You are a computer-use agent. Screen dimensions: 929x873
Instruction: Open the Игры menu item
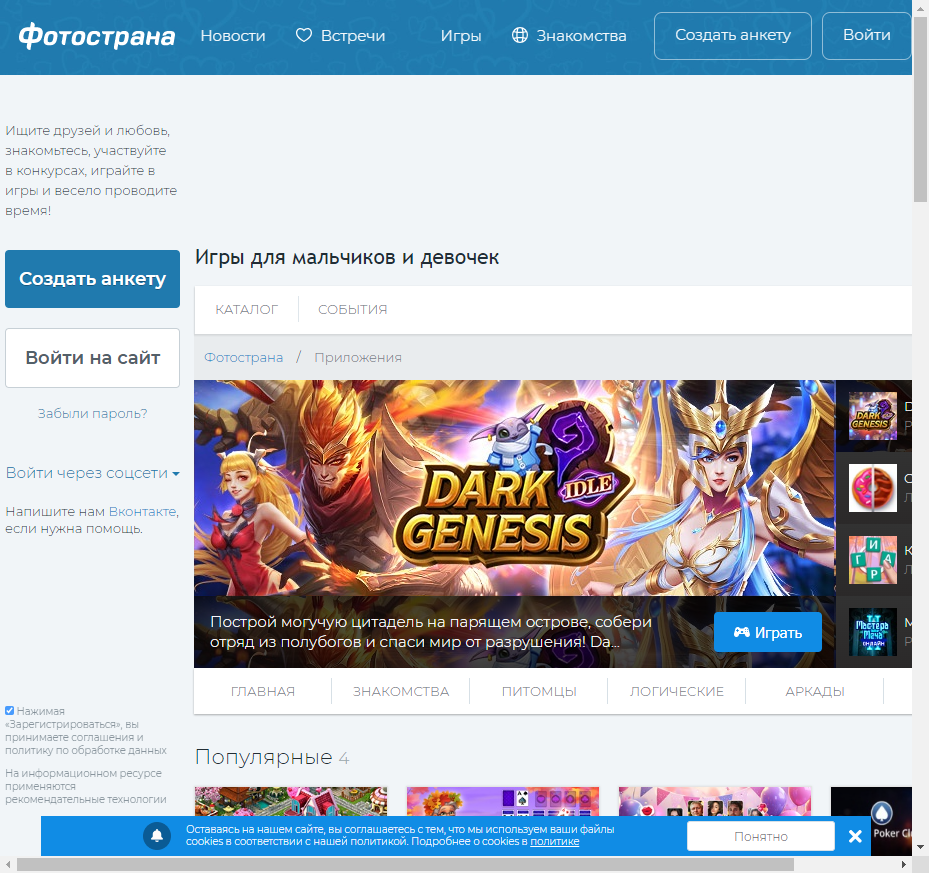pos(461,36)
